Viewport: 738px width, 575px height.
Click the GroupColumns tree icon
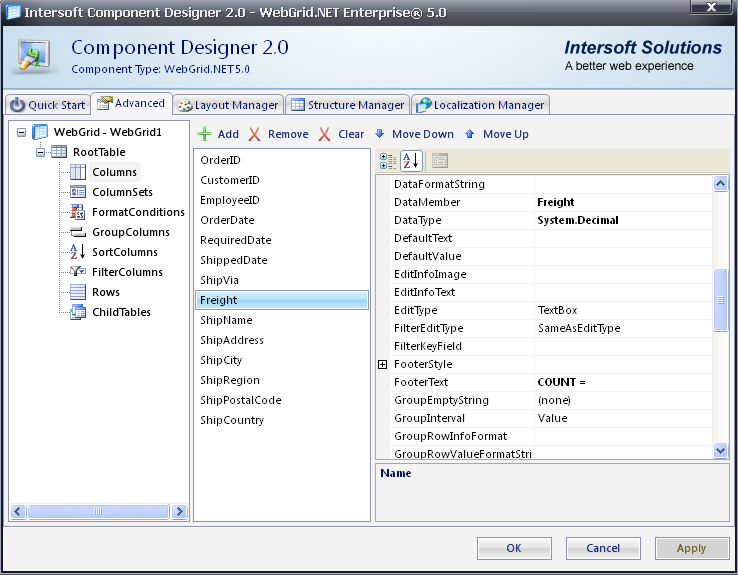tap(78, 232)
